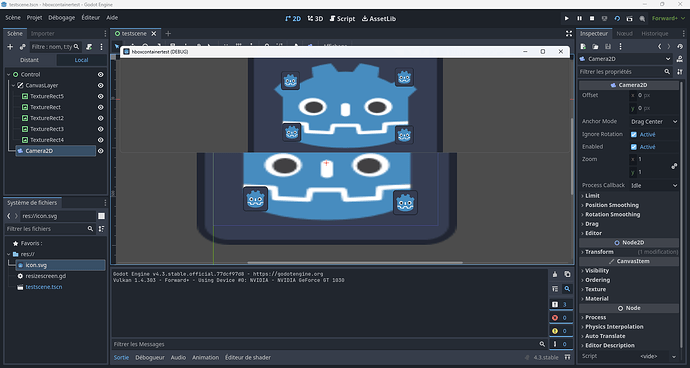690x368 pixels.
Task: Switch to the Nœud tab
Action: click(x=624, y=33)
